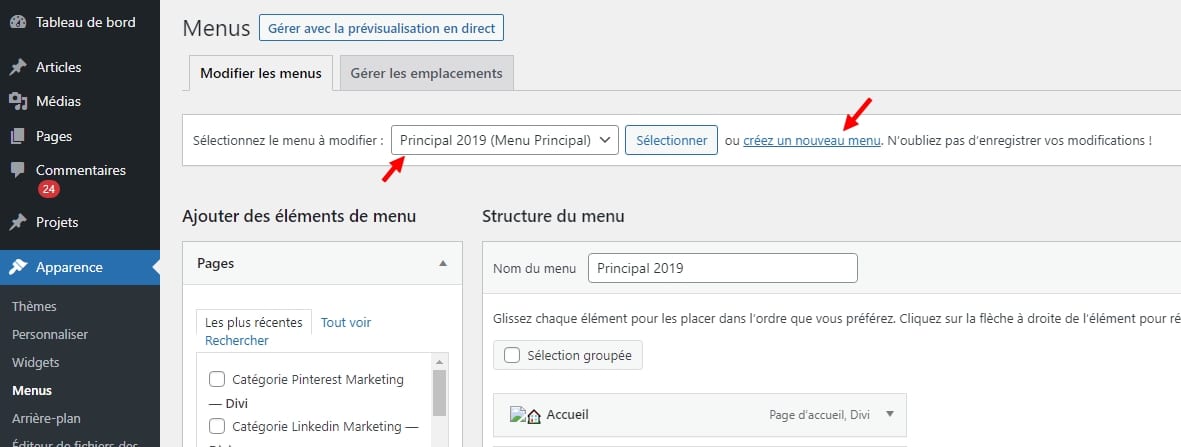The height and width of the screenshot is (447, 1181).
Task: Focus the Nom du menu text field
Action: point(722,268)
